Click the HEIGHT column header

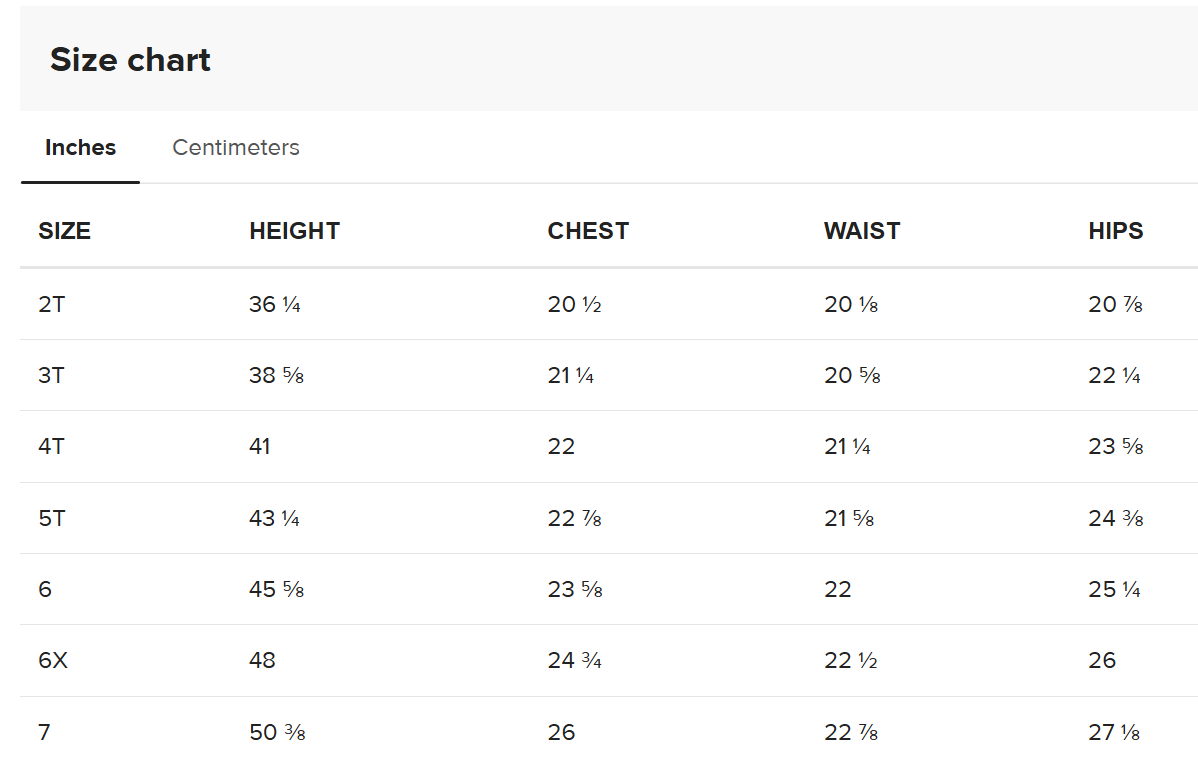tap(294, 231)
